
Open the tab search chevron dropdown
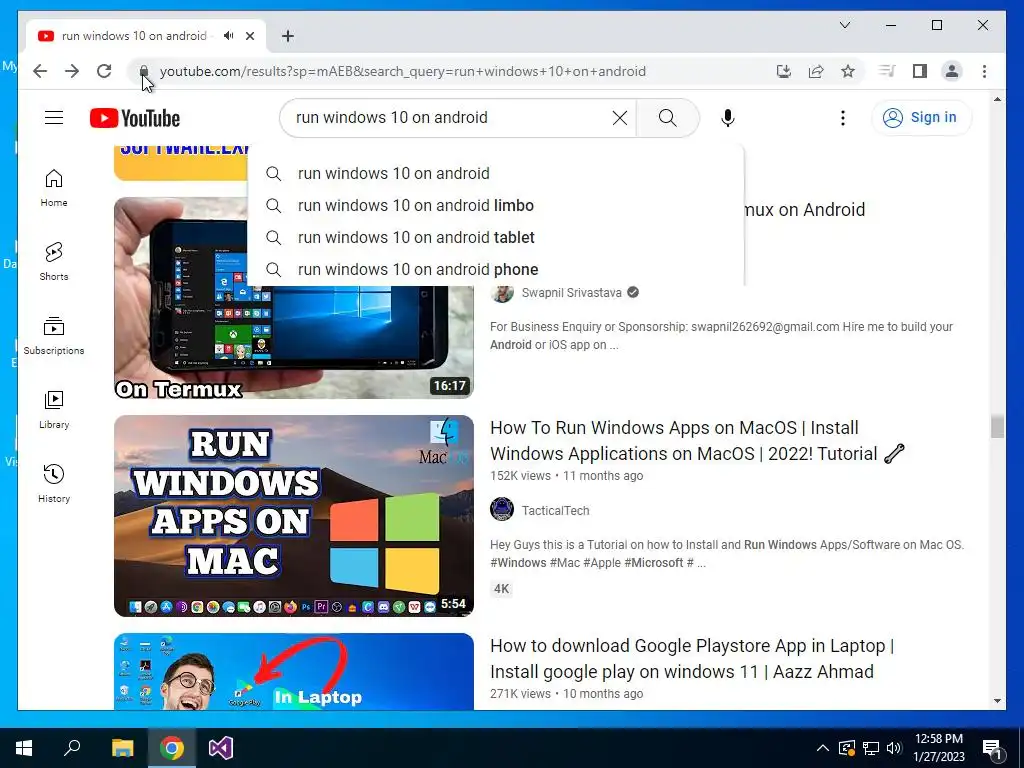point(844,25)
